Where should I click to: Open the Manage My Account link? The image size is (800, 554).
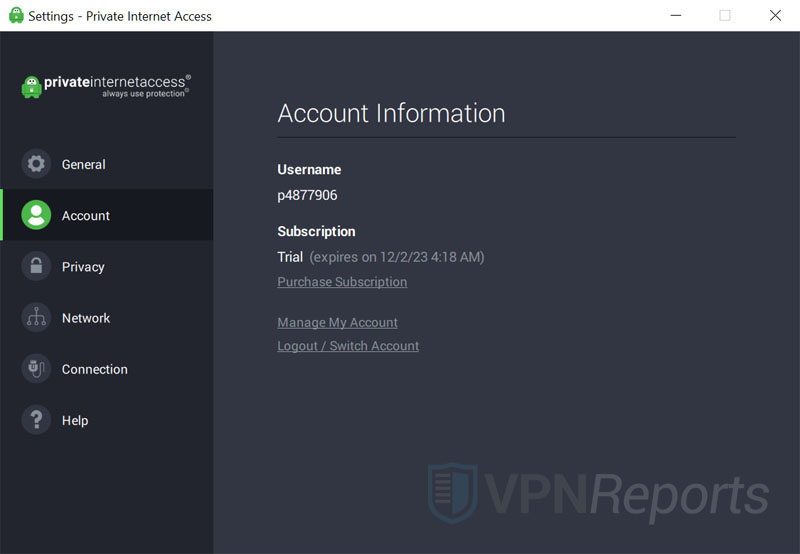coord(337,323)
